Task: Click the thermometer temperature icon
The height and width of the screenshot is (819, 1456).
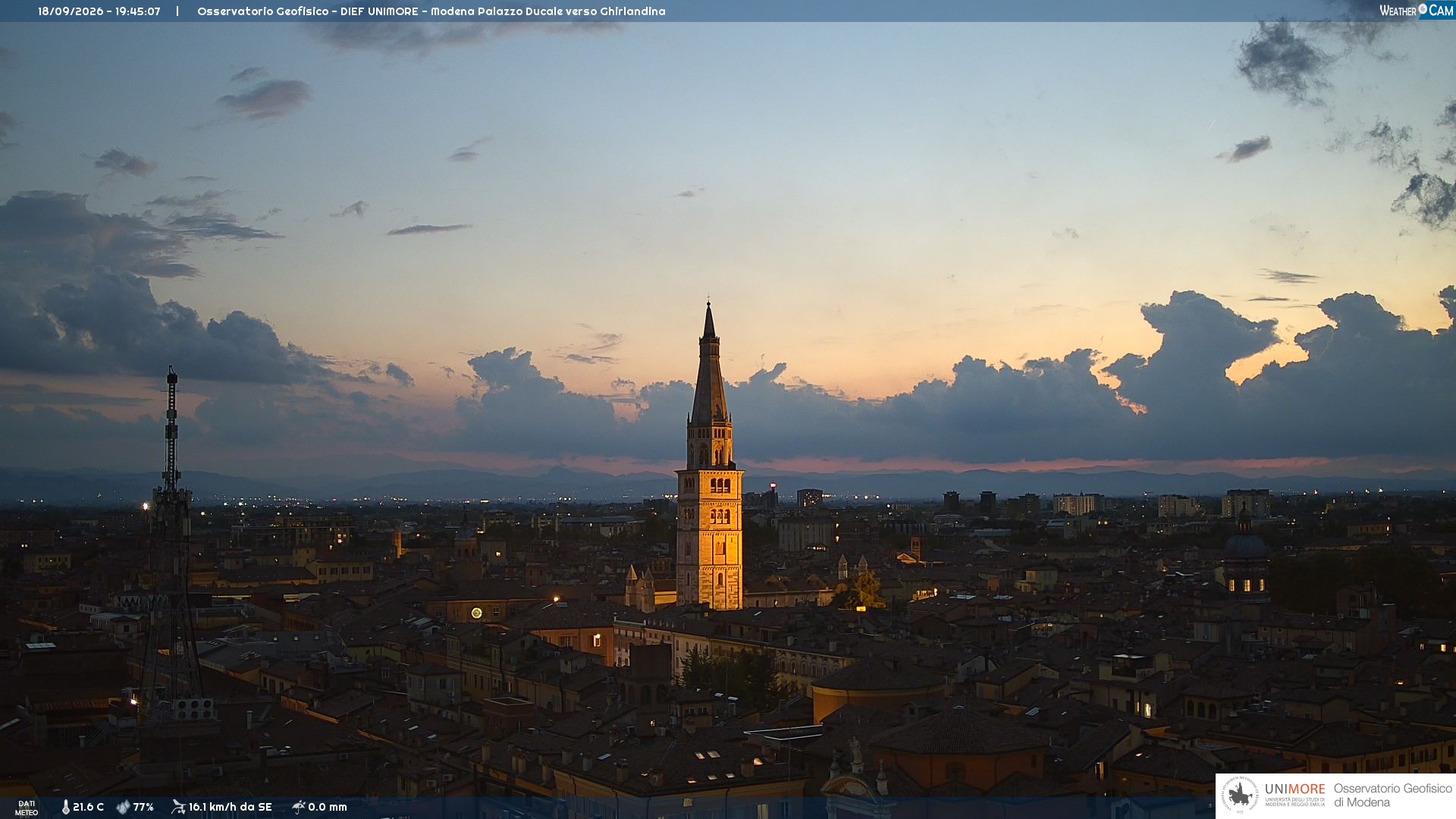Action: point(65,807)
